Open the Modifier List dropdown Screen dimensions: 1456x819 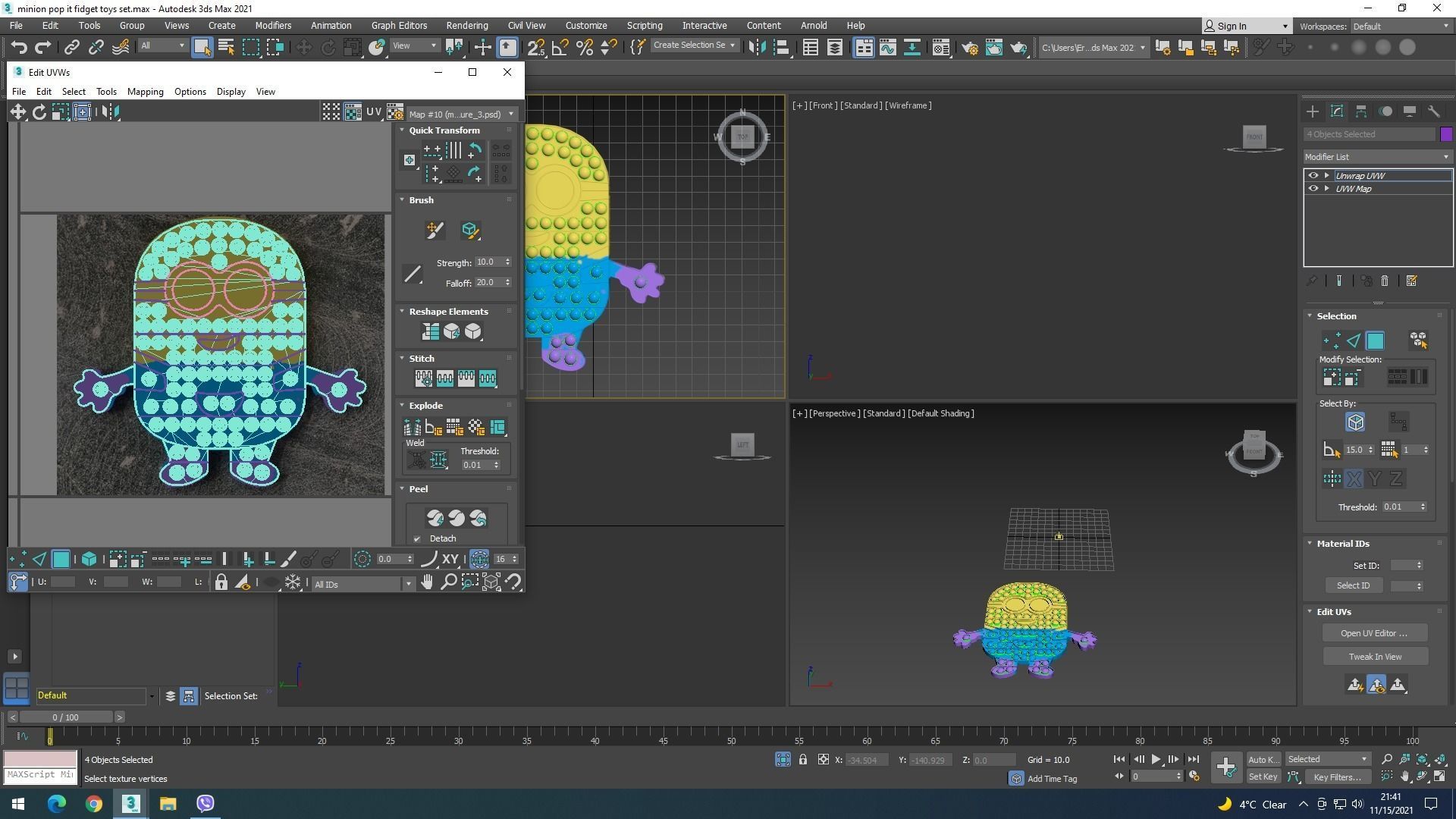tap(1377, 157)
